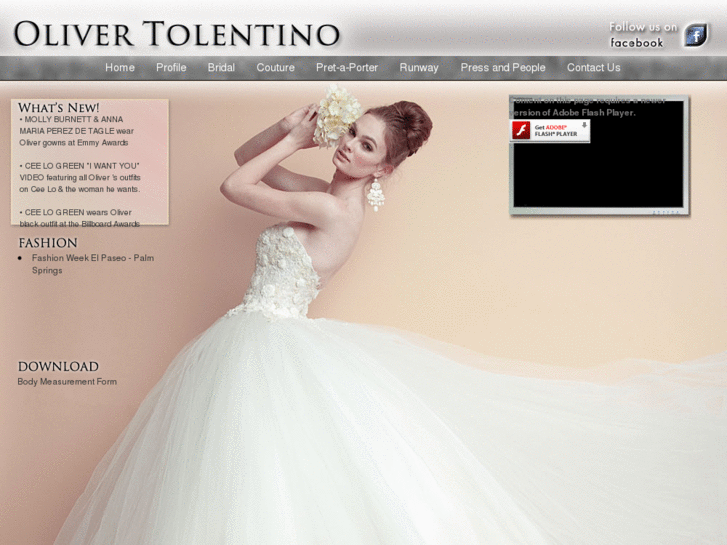Open Fashion Week El Paseo - Palm Springs link
Viewport: 727px width, 545px height.
pyautogui.click(x=93, y=264)
